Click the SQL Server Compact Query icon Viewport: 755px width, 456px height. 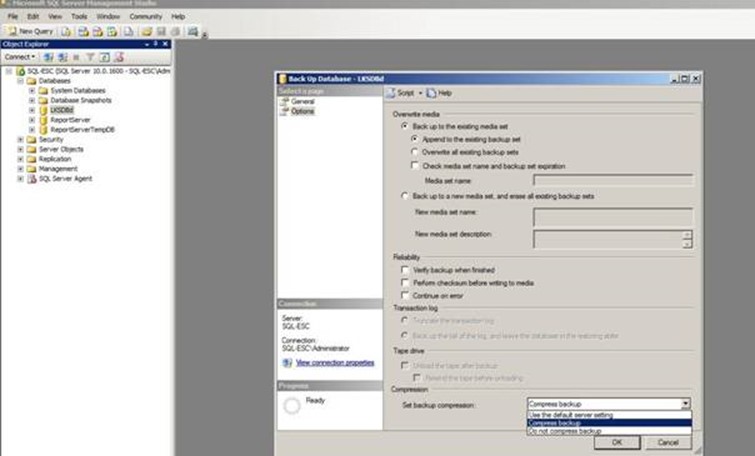(129, 31)
